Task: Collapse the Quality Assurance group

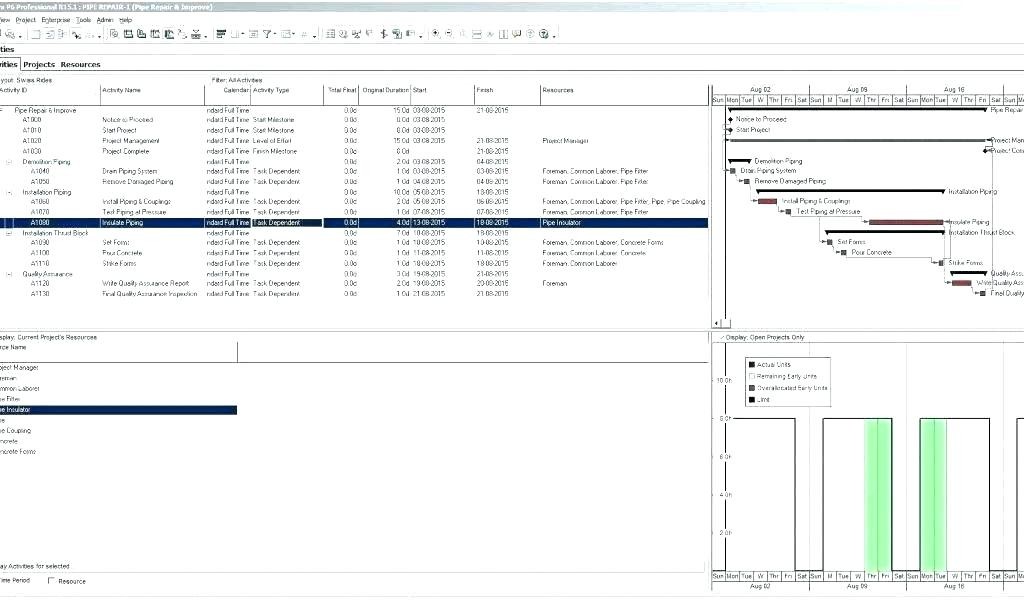Action: click(10, 274)
